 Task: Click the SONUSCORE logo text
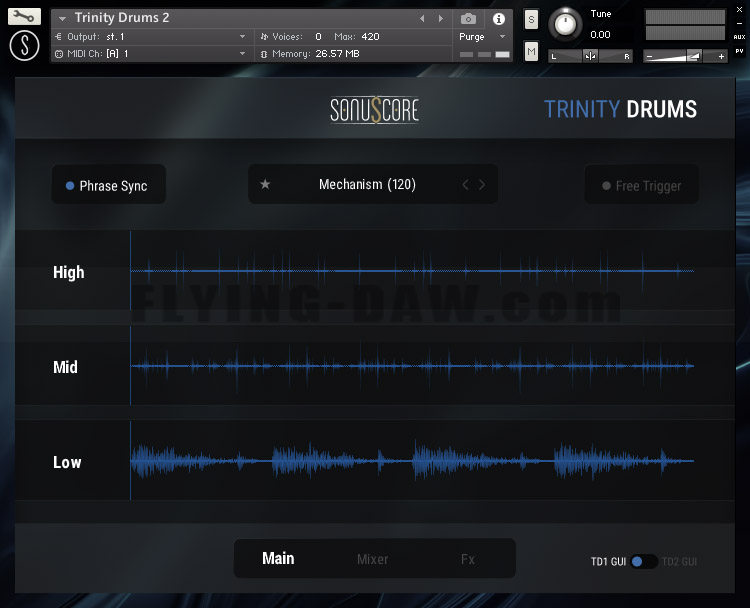pos(375,110)
